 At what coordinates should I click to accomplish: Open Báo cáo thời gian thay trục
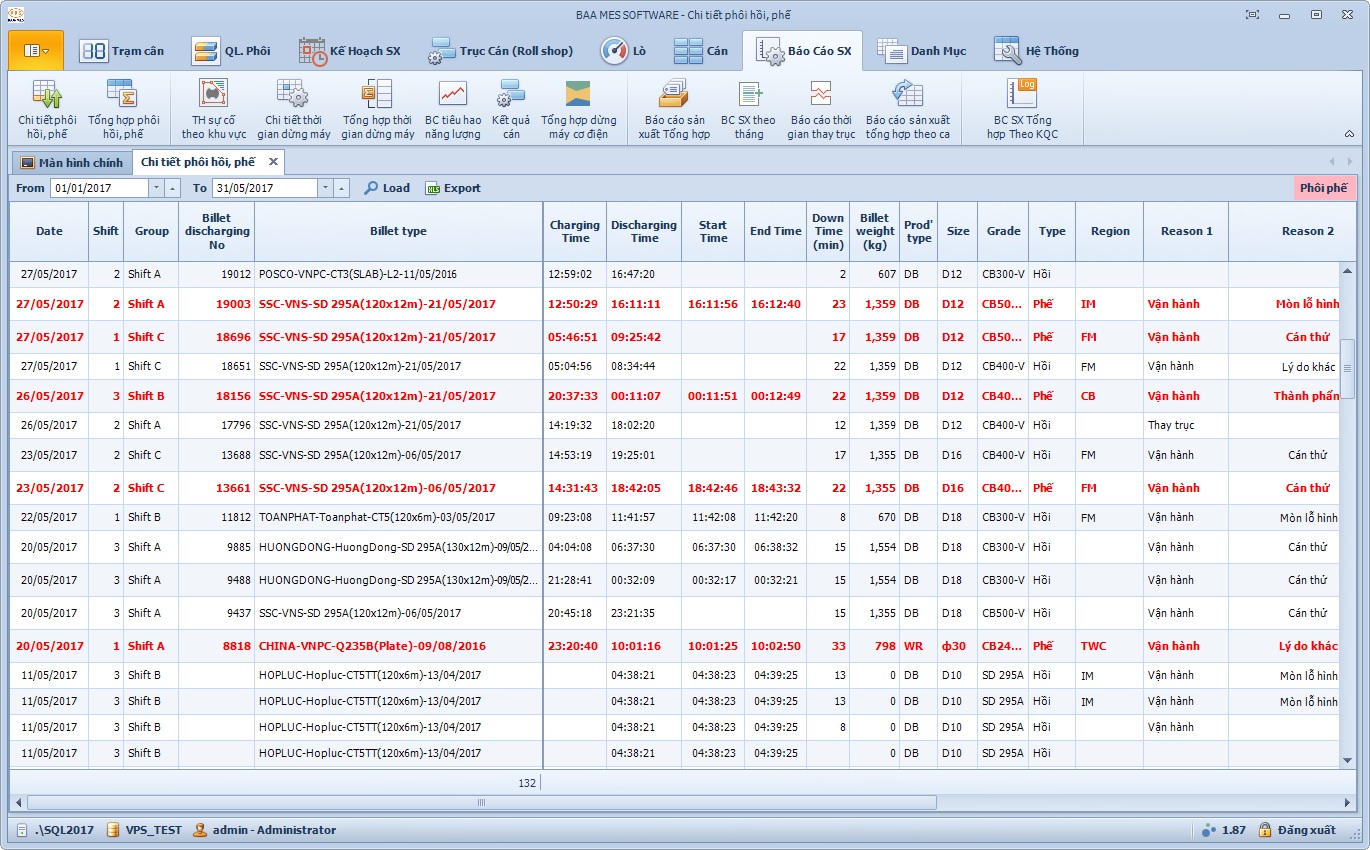[x=821, y=108]
